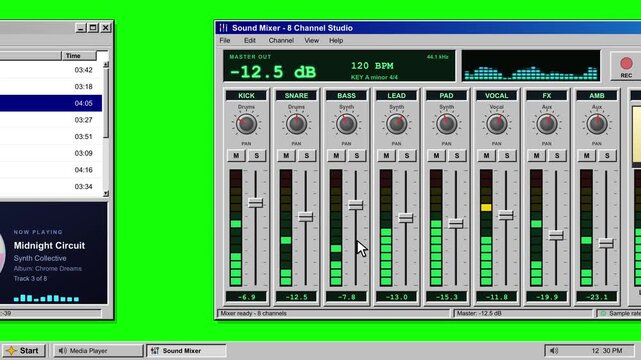Select the playlist row with time 04:16
The width and height of the screenshot is (641, 360).
[51, 170]
